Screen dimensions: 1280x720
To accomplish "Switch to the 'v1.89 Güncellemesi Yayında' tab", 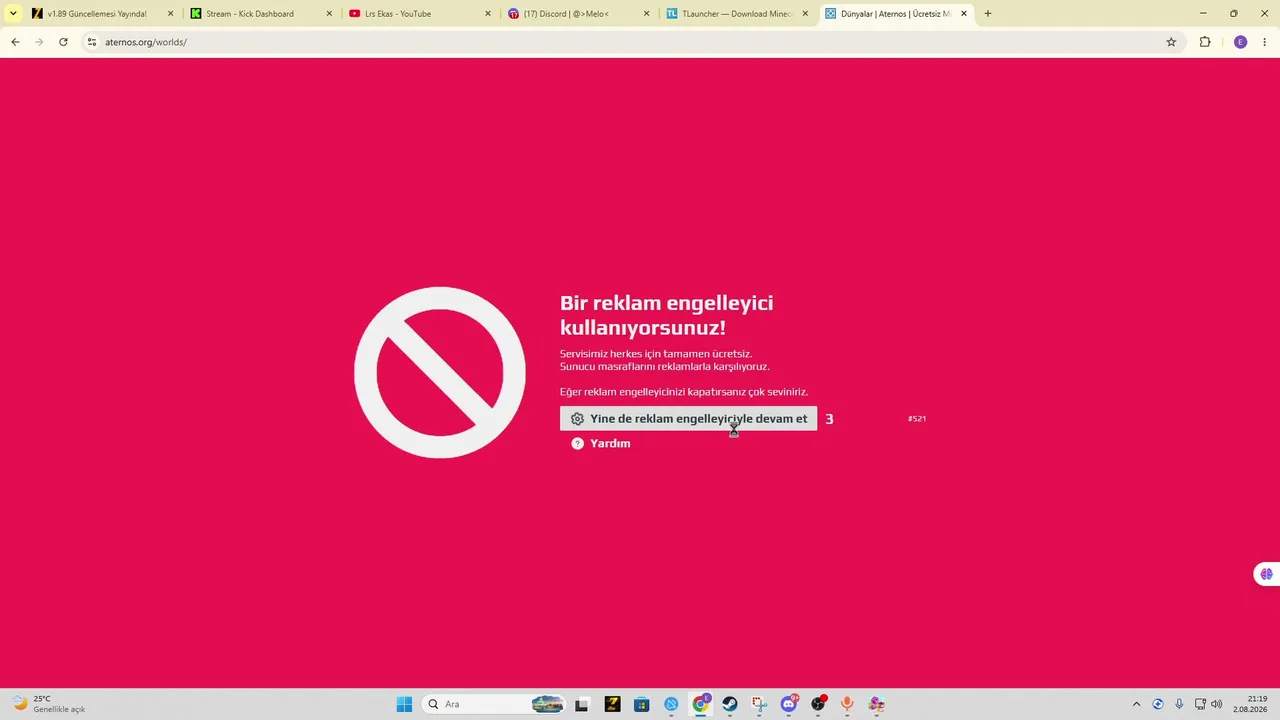I will tap(97, 14).
